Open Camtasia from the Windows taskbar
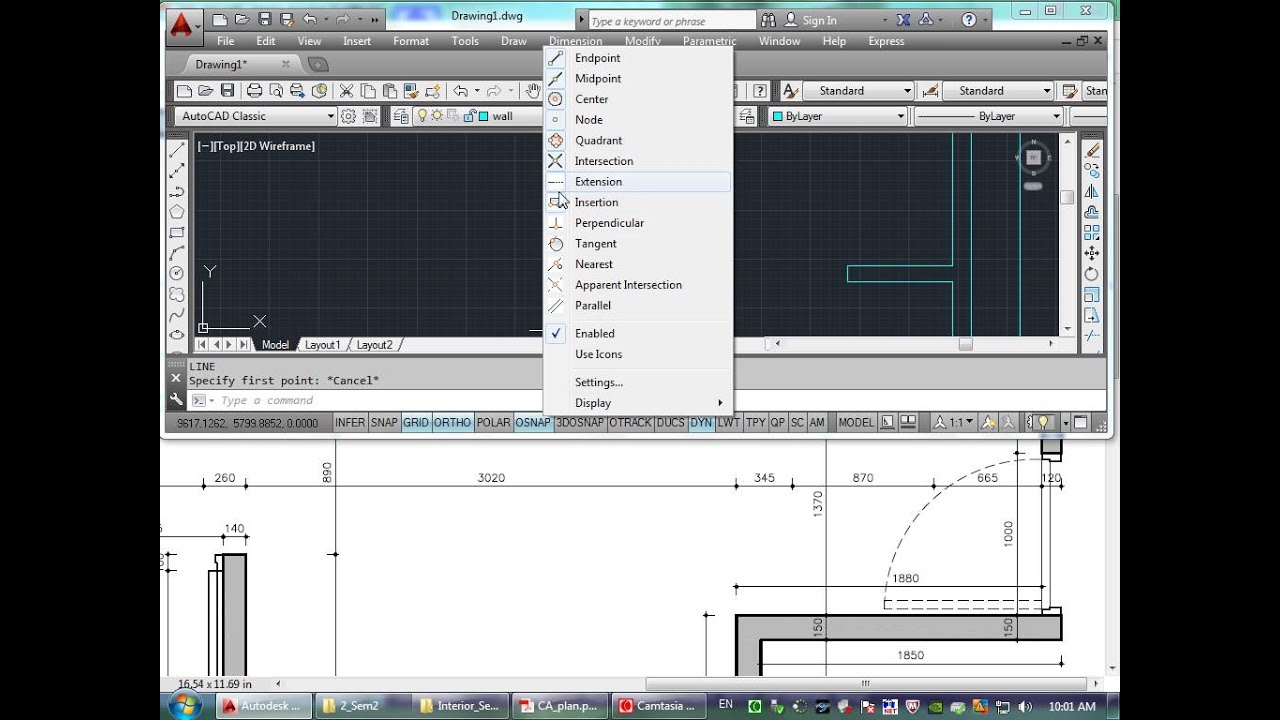1280x720 pixels. tap(657, 706)
